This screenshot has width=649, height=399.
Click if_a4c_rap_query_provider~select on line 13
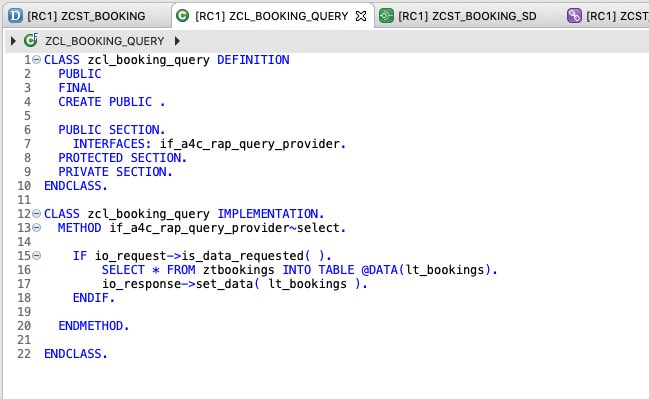pyautogui.click(x=224, y=228)
